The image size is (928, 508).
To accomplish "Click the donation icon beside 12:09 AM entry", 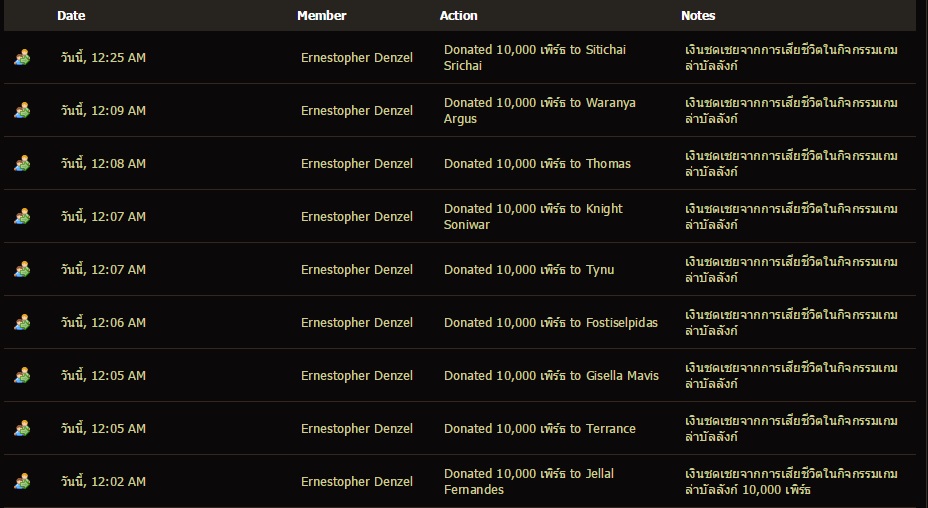I will pyautogui.click(x=22, y=110).
